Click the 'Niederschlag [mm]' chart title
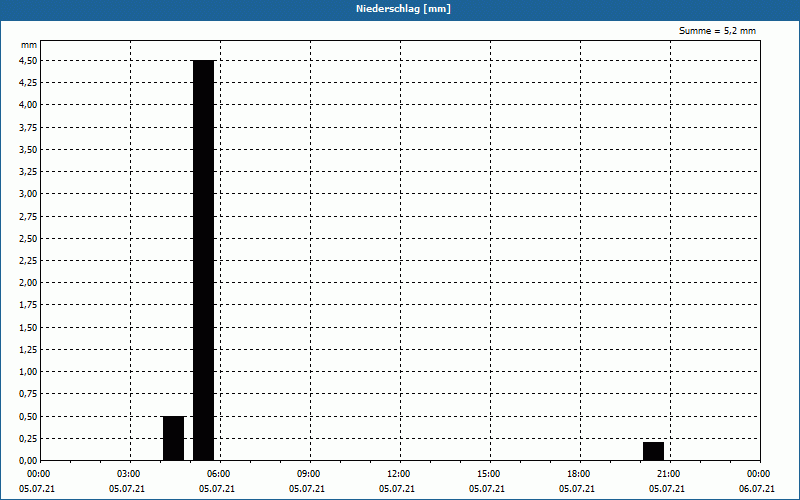 click(x=403, y=9)
